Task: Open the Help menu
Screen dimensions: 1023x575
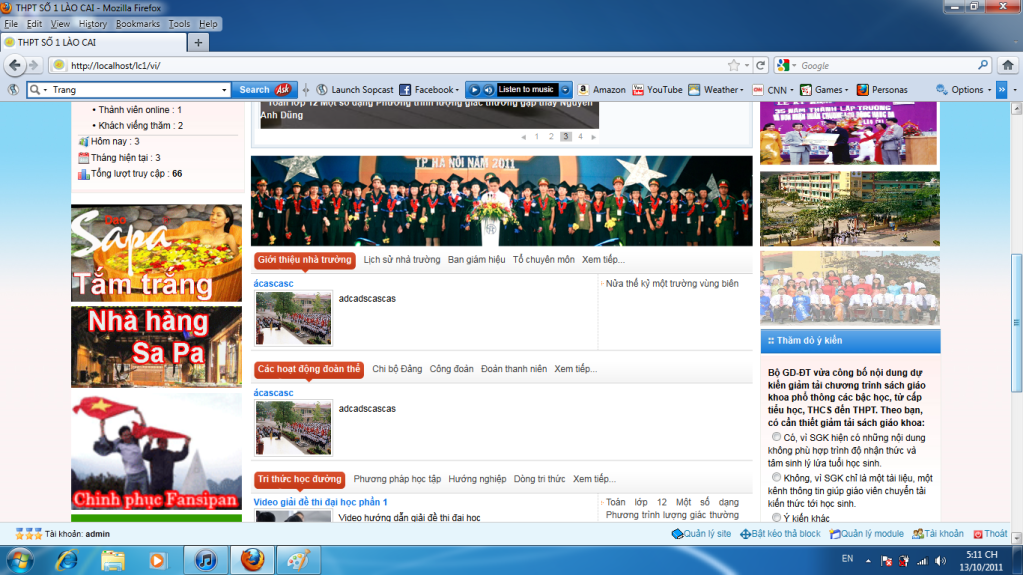Action: 208,24
